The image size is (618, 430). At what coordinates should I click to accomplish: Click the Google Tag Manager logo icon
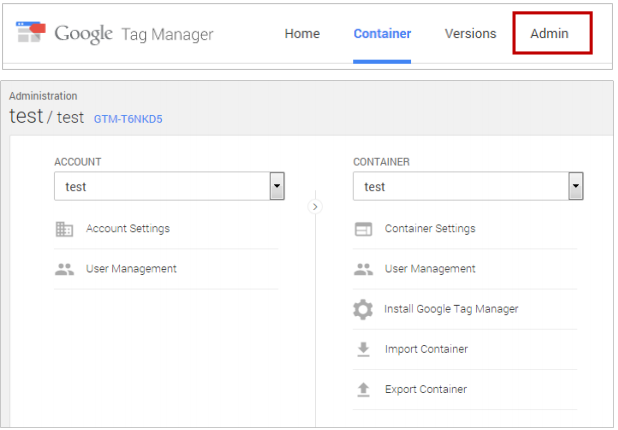[31, 32]
